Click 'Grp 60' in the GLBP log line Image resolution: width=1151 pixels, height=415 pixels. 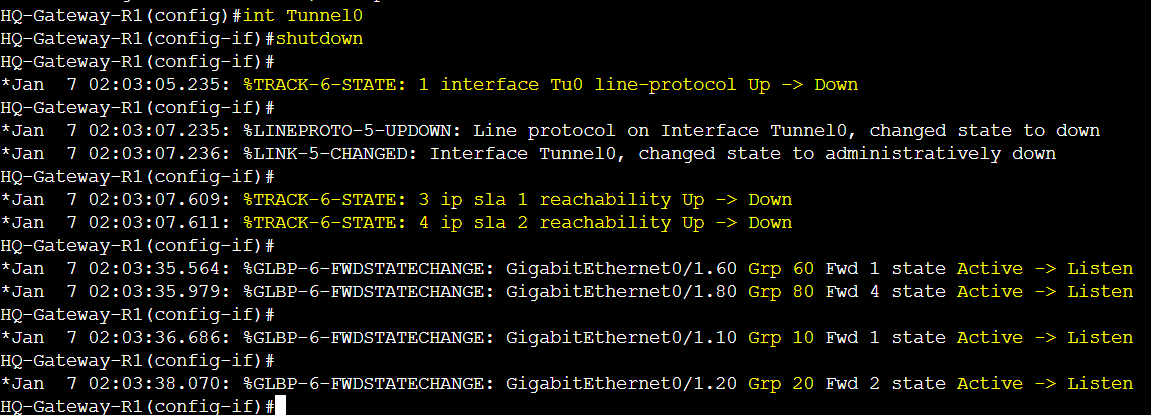click(x=781, y=269)
